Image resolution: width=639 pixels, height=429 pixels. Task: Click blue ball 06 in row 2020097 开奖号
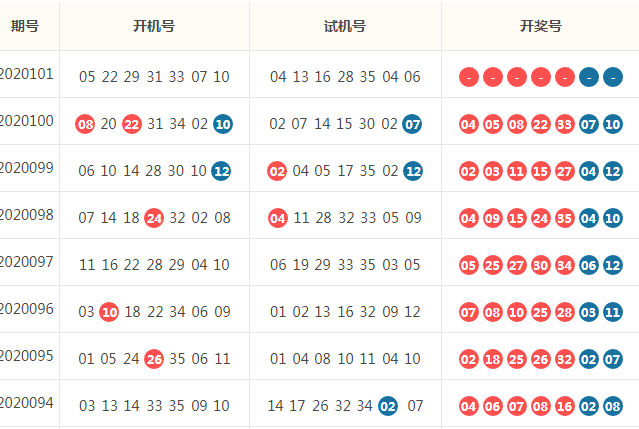click(589, 265)
